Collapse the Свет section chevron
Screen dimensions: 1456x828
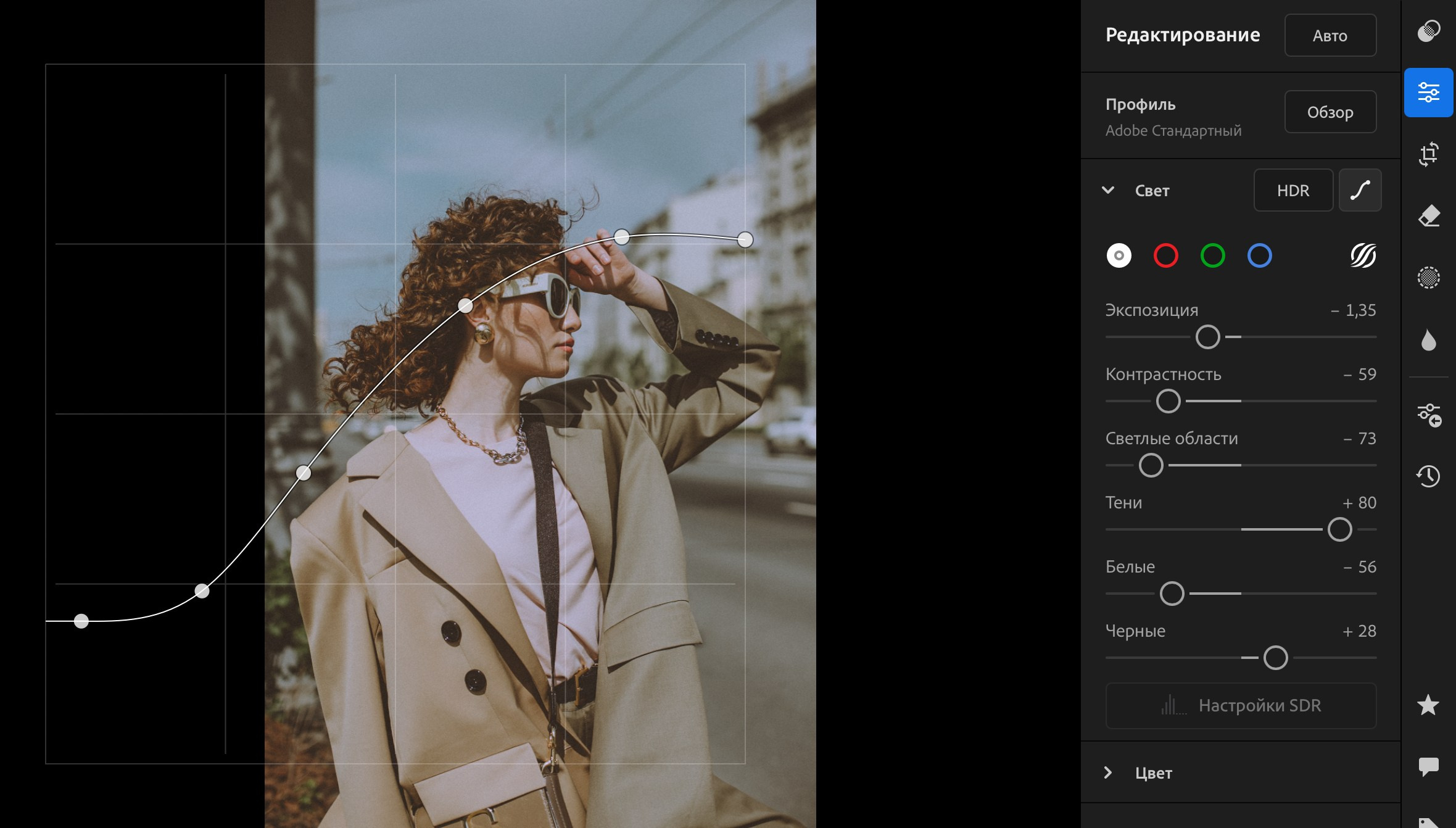(1108, 190)
